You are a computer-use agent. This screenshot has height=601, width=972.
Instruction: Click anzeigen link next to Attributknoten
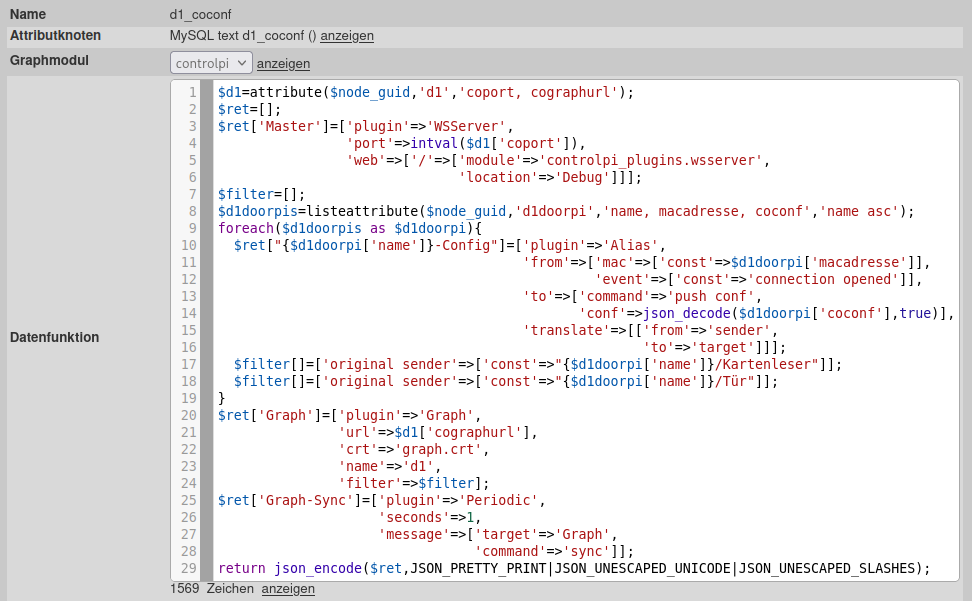click(347, 36)
